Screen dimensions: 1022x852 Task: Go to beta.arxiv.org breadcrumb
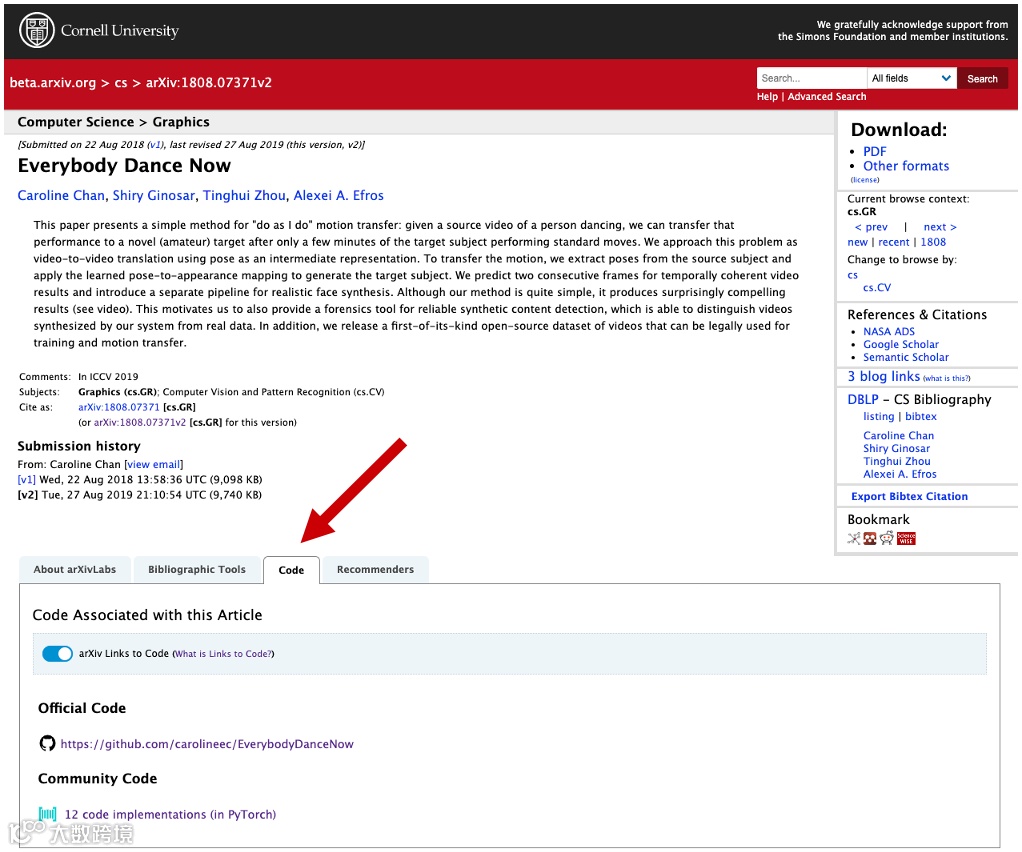pos(53,83)
